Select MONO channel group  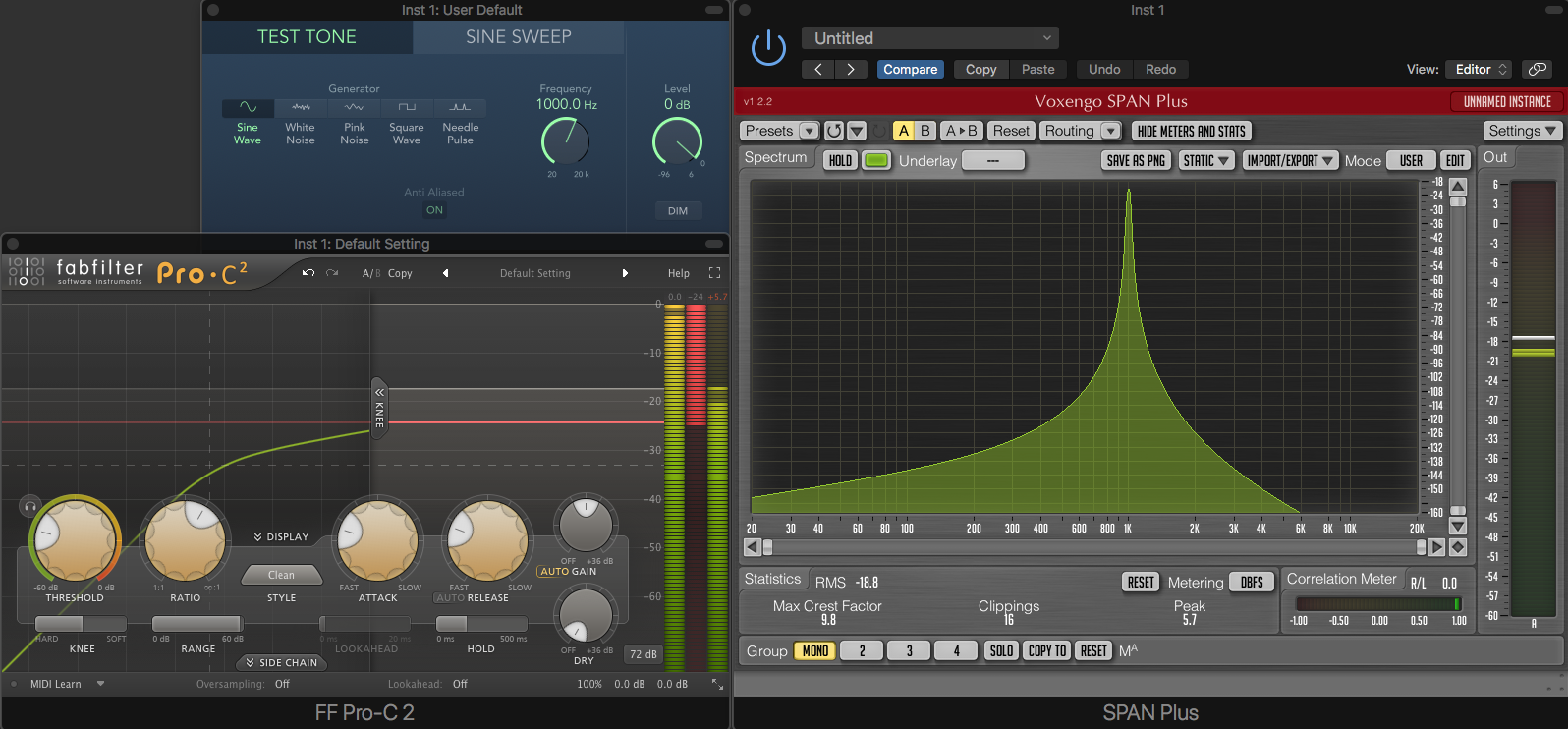(x=815, y=650)
